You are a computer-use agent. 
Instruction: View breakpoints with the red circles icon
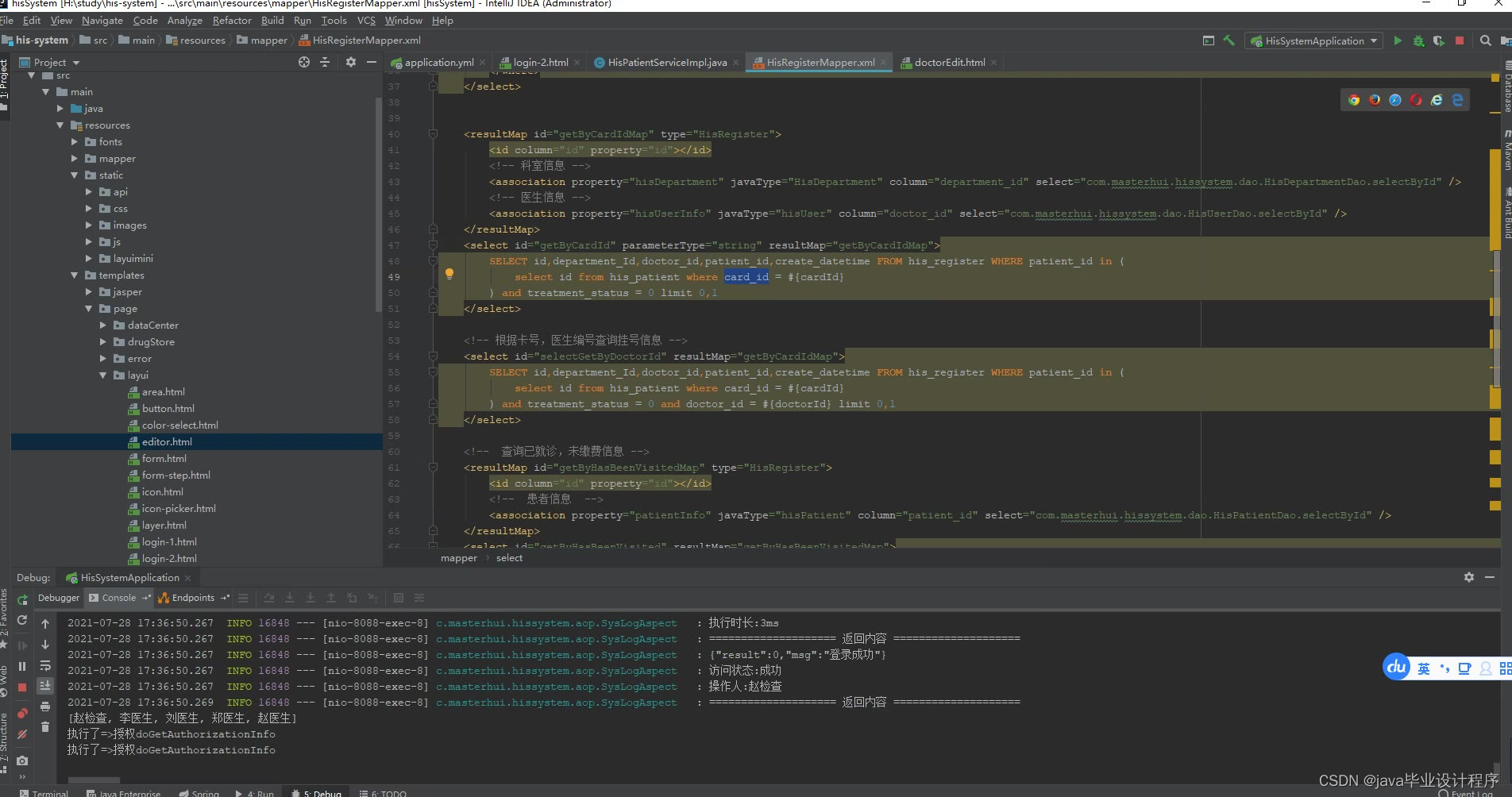pyautogui.click(x=22, y=713)
